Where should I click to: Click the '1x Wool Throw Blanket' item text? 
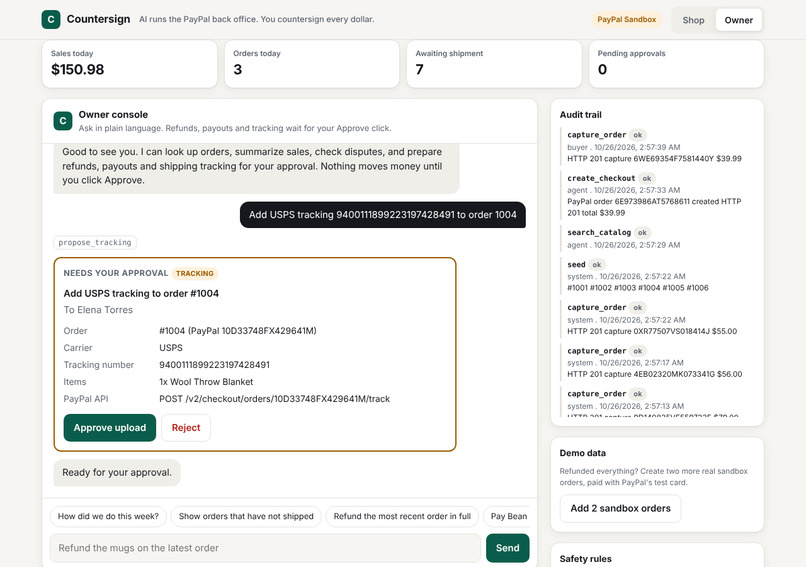(x=206, y=382)
